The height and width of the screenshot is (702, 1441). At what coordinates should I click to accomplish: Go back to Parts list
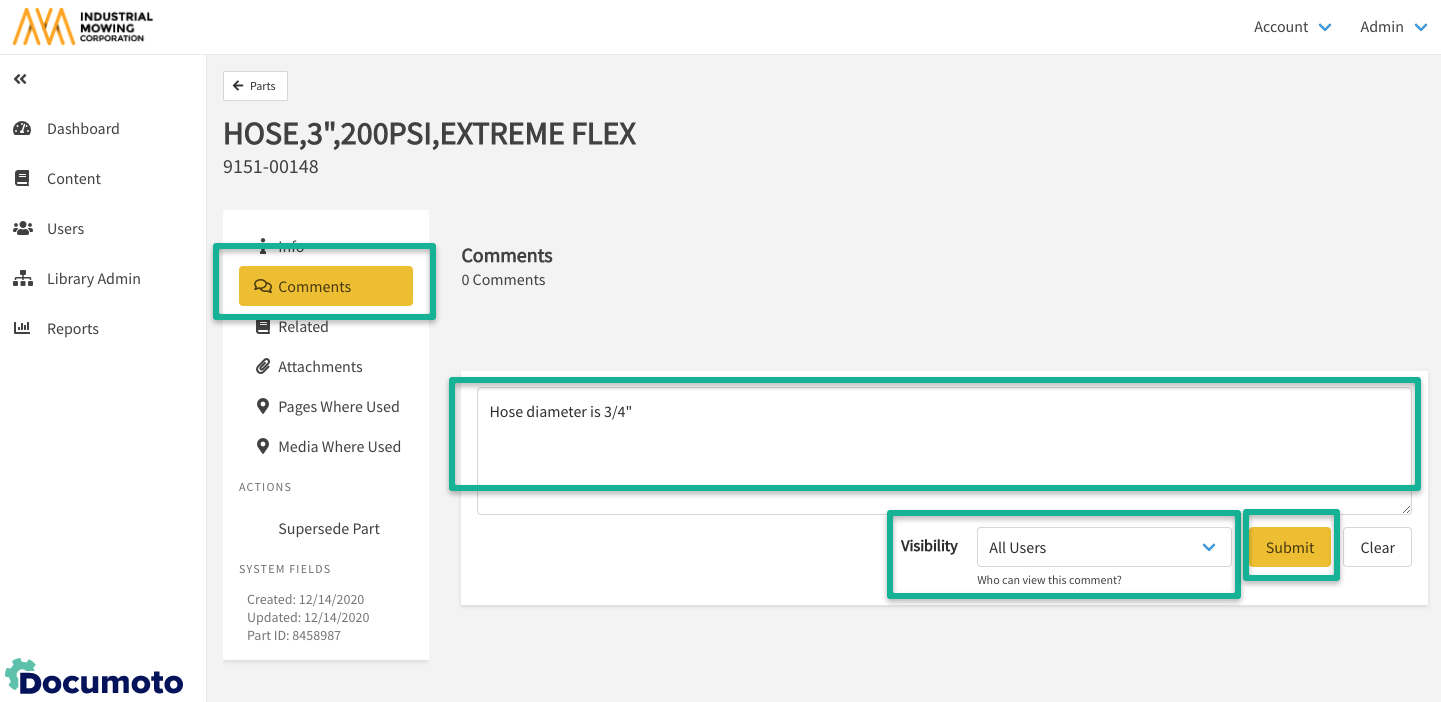pyautogui.click(x=255, y=86)
